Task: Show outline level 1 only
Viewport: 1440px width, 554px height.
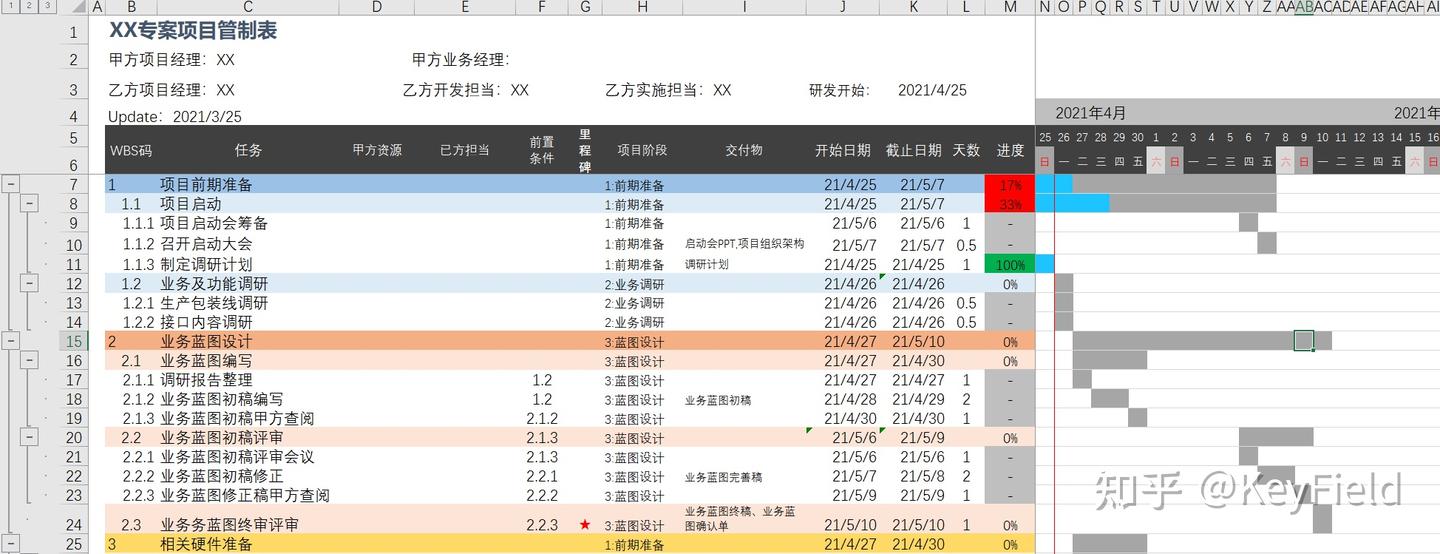Action: click(10, 6)
